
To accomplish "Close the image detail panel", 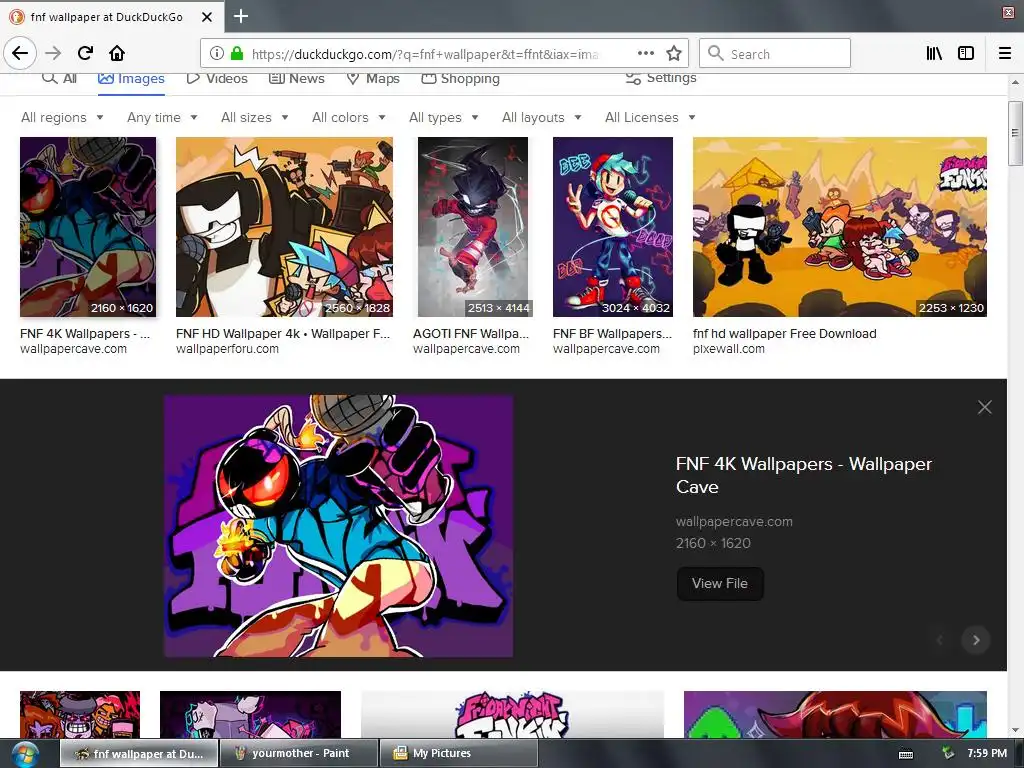I will pos(985,408).
